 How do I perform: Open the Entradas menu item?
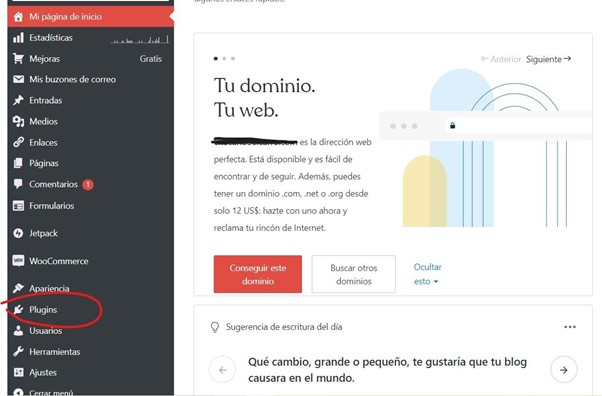point(91,100)
